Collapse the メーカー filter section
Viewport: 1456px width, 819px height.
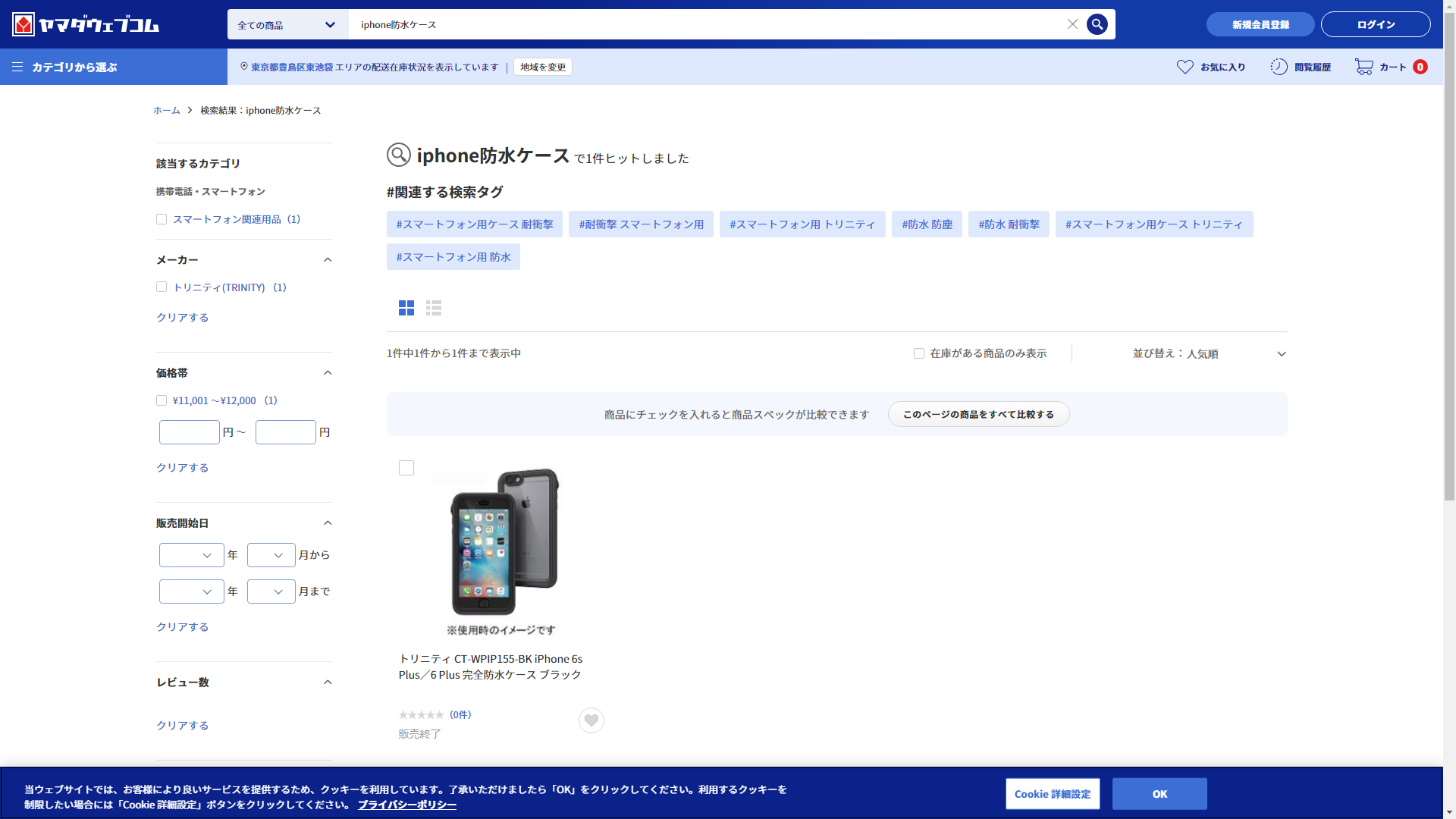tap(328, 260)
